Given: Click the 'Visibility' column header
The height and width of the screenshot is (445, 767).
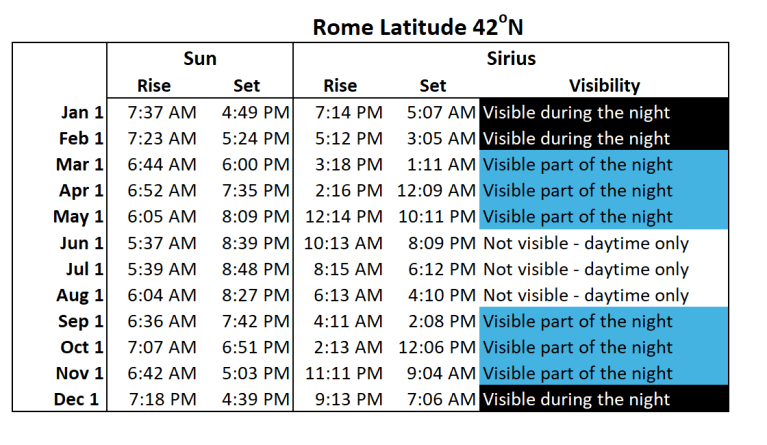Looking at the screenshot, I should coord(604,86).
